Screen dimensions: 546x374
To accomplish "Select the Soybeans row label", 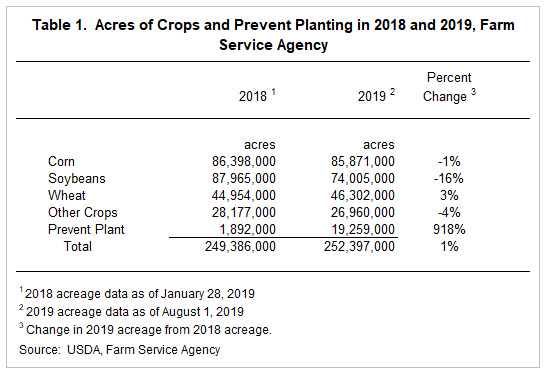I will click(77, 179).
